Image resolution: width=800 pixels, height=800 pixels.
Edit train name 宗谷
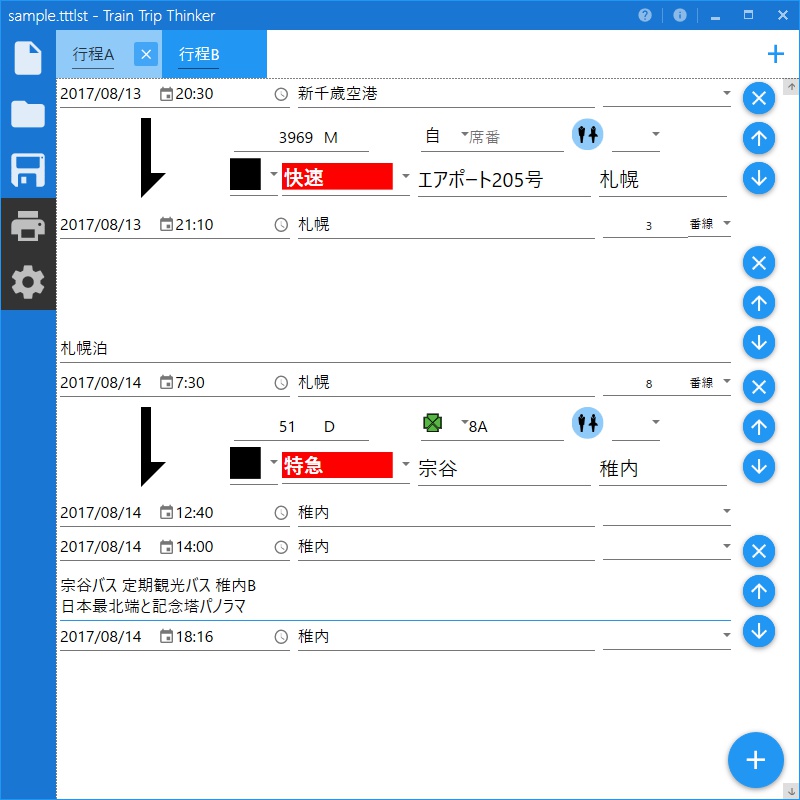tap(504, 468)
